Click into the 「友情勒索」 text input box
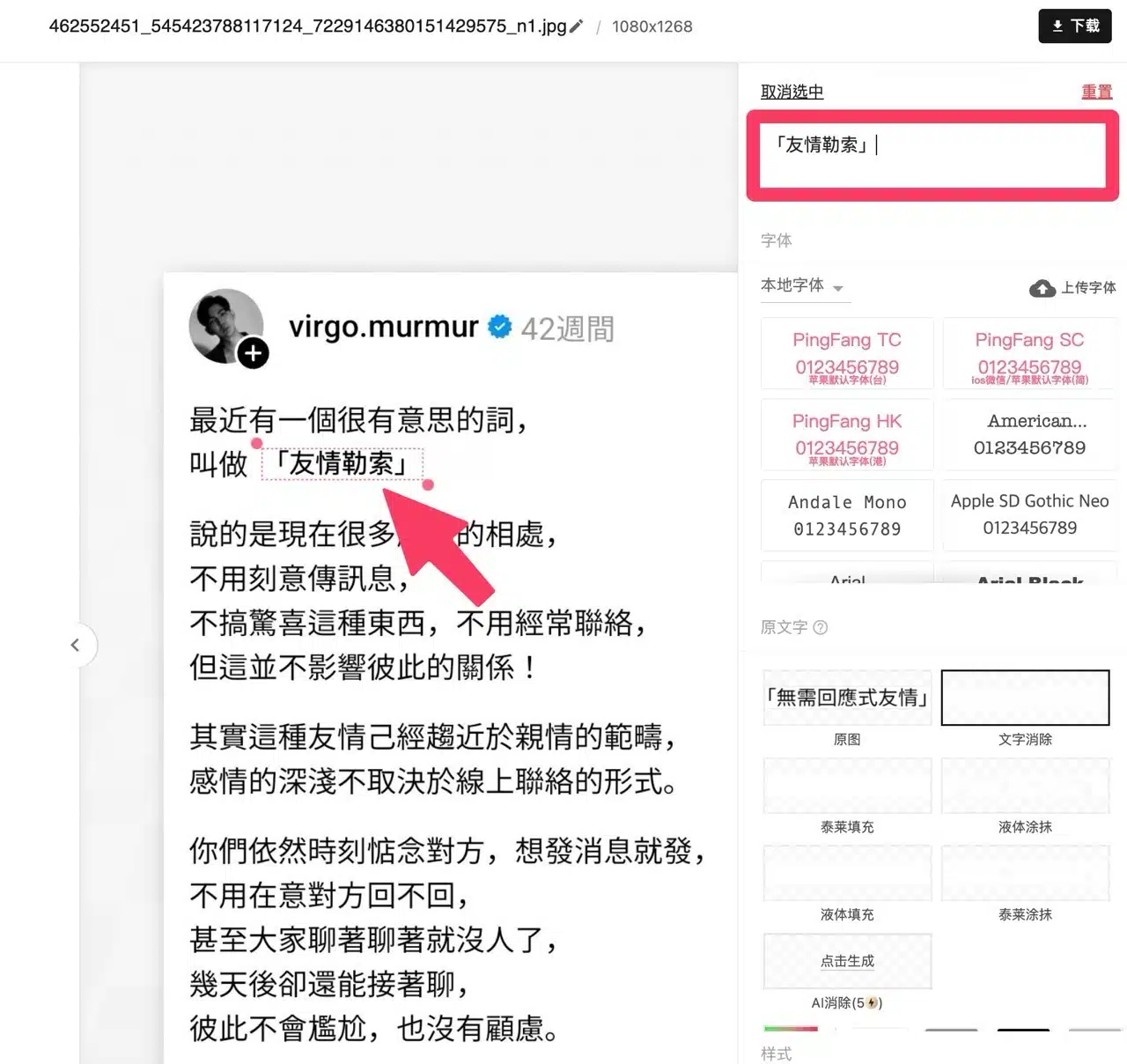Viewport: 1127px width, 1064px height. point(932,156)
